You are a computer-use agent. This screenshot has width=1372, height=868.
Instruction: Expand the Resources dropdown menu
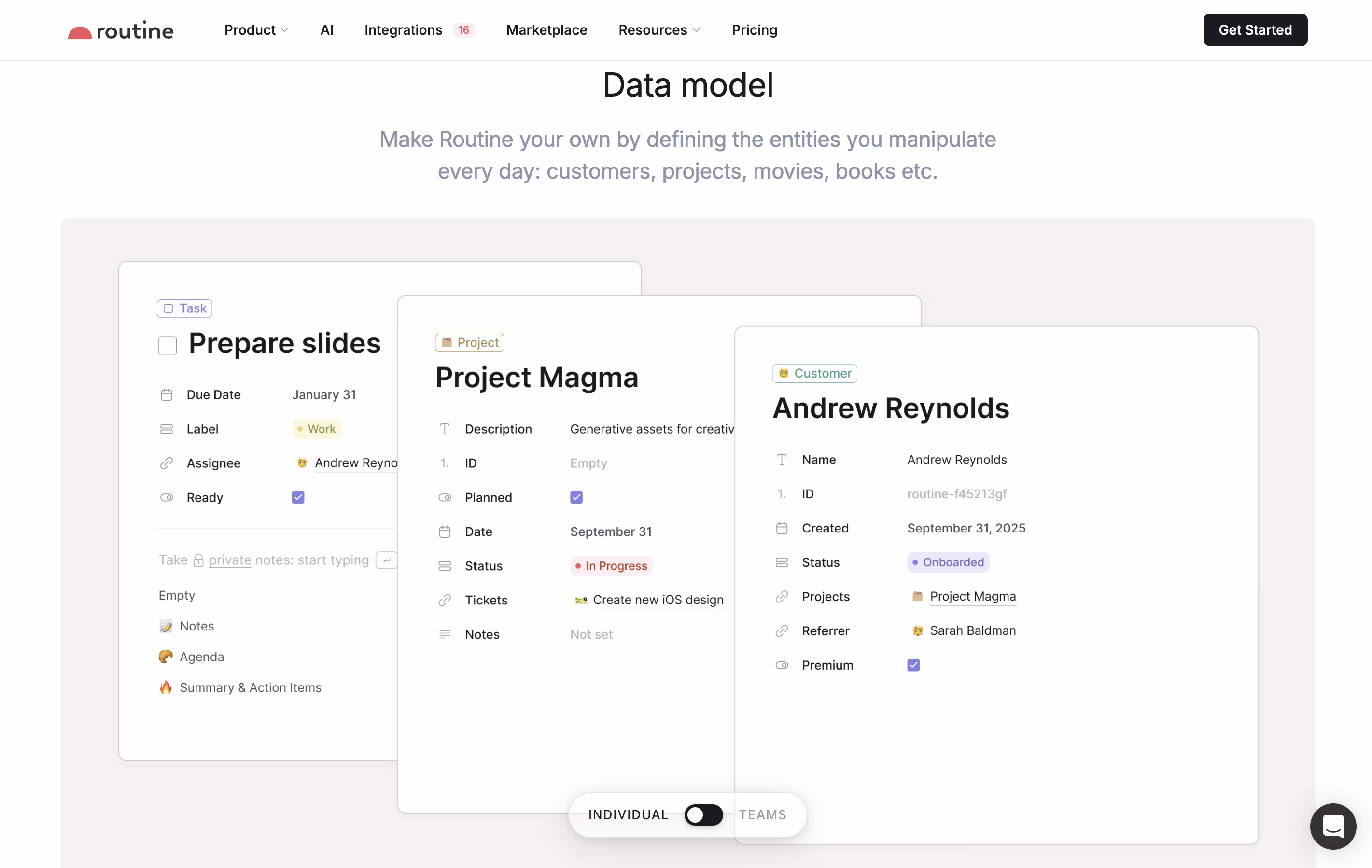tap(658, 29)
